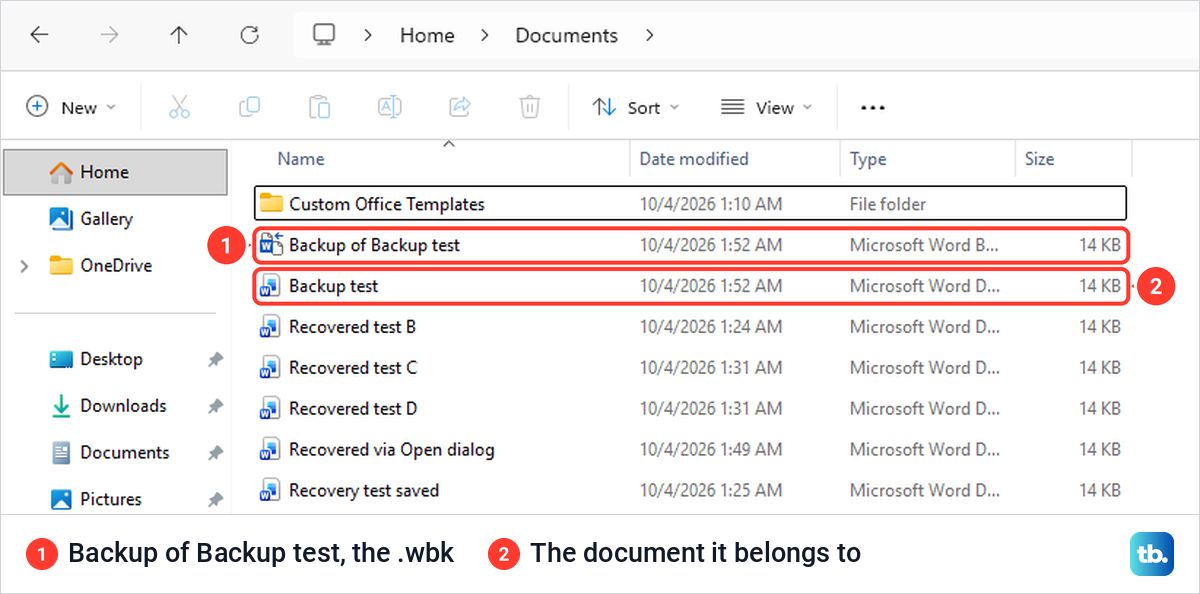This screenshot has width=1200, height=594.
Task: Open Pictures in quick access
Action: point(96,498)
